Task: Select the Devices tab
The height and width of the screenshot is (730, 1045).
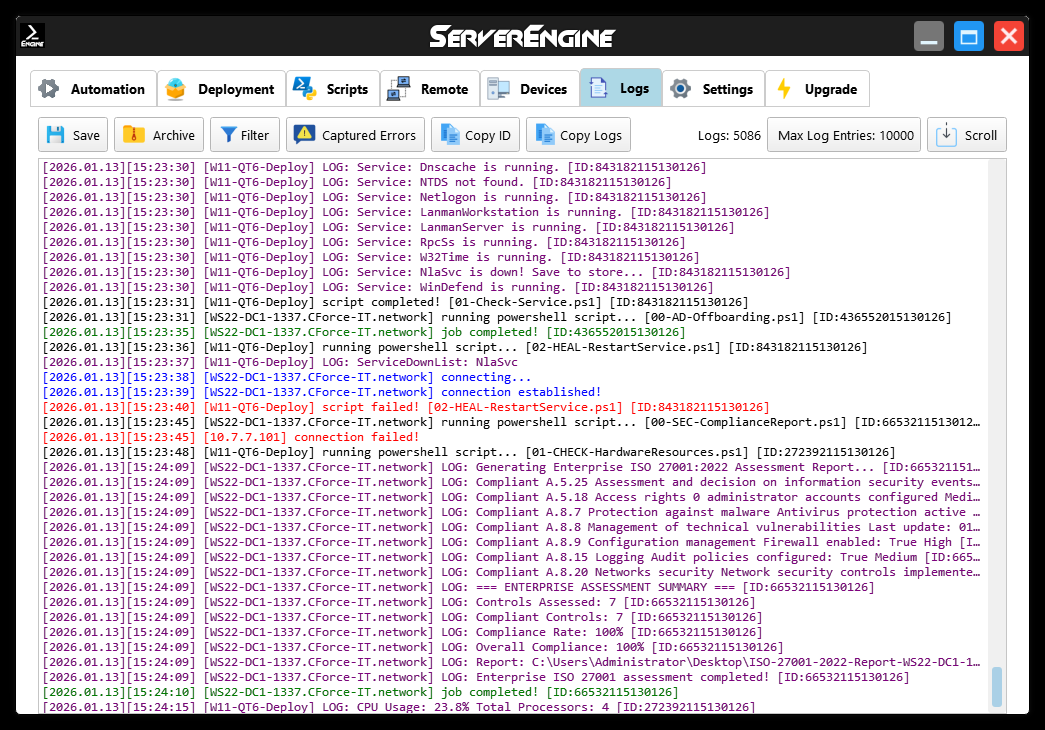Action: [530, 89]
